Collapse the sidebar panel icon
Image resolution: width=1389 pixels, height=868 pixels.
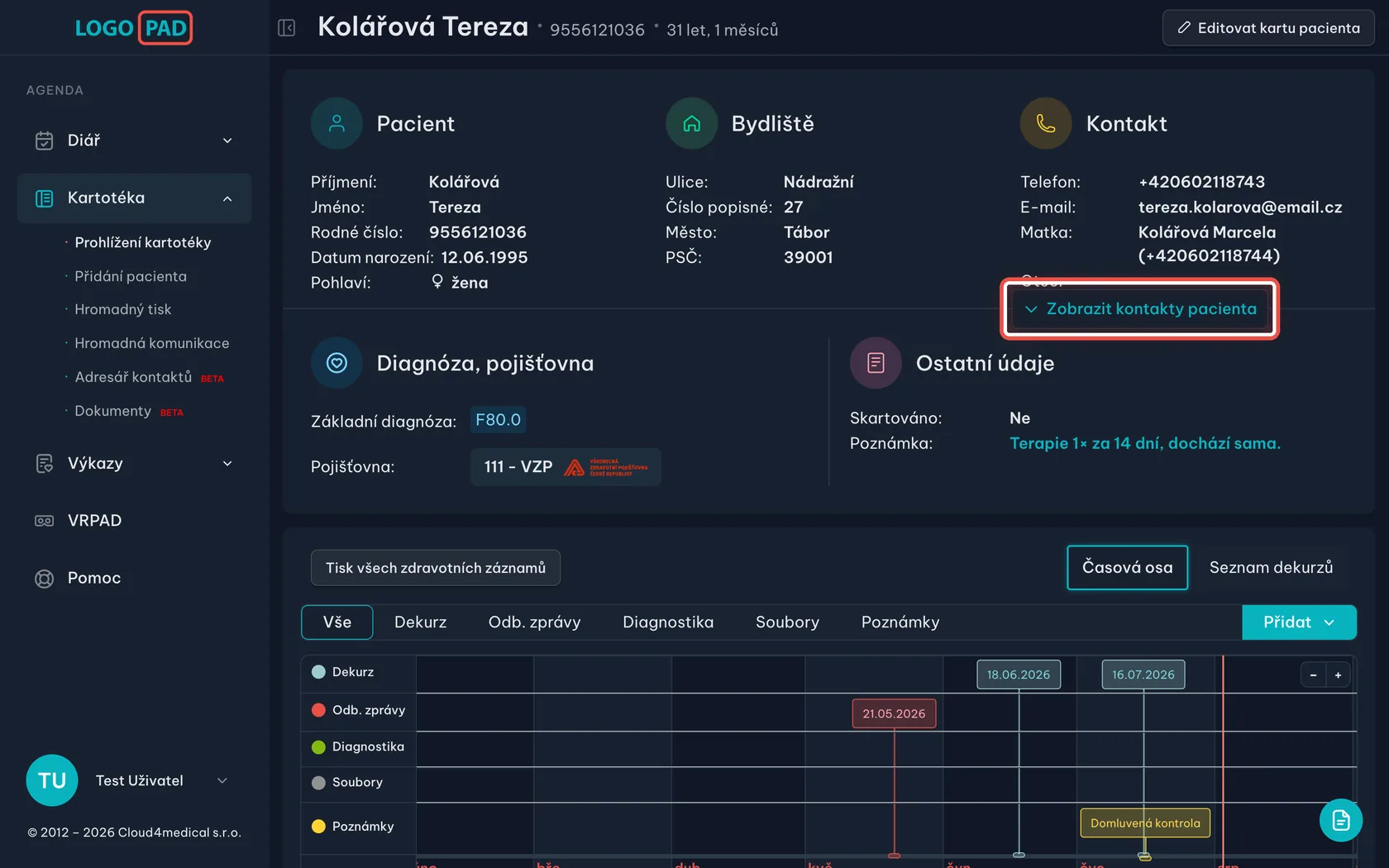click(x=287, y=28)
